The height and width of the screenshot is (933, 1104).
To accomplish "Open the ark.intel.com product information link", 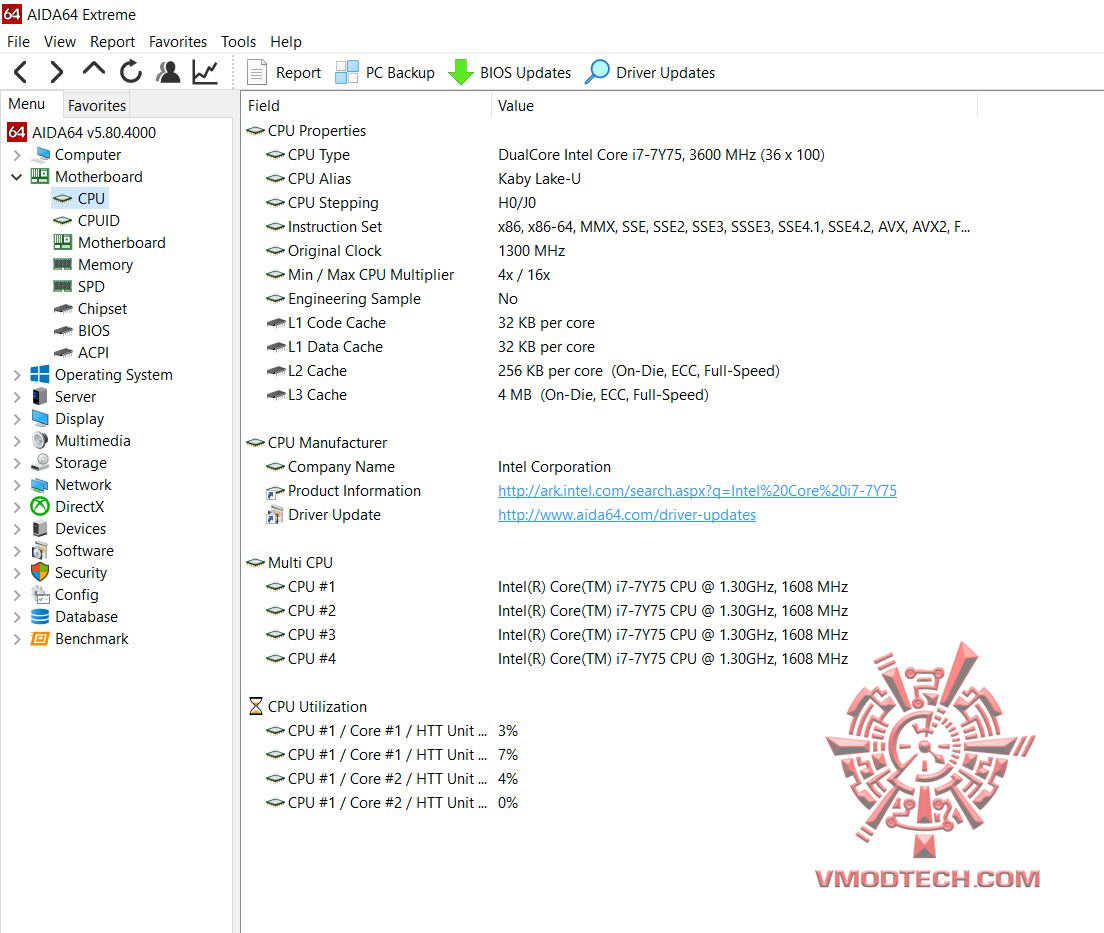I will tap(697, 490).
